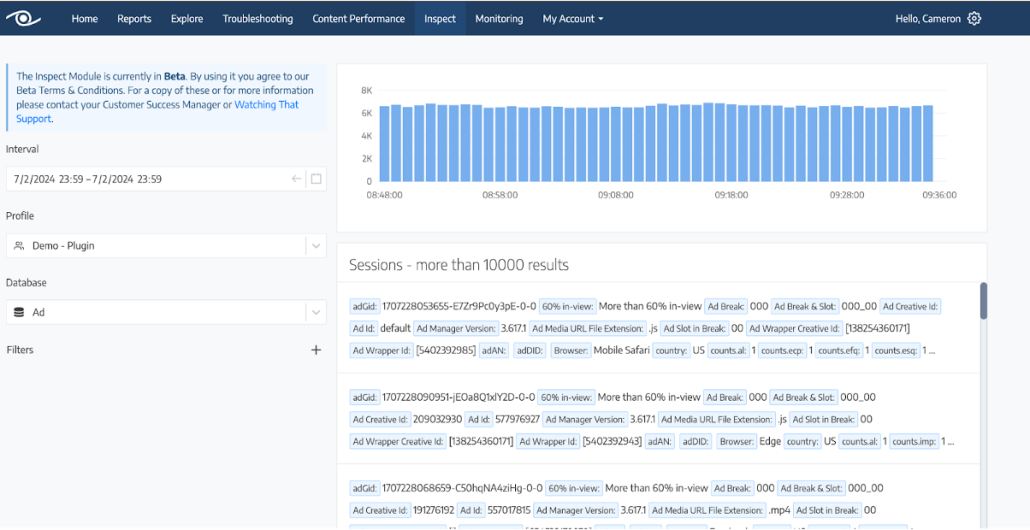Add a filter with the plus icon

pyautogui.click(x=316, y=350)
